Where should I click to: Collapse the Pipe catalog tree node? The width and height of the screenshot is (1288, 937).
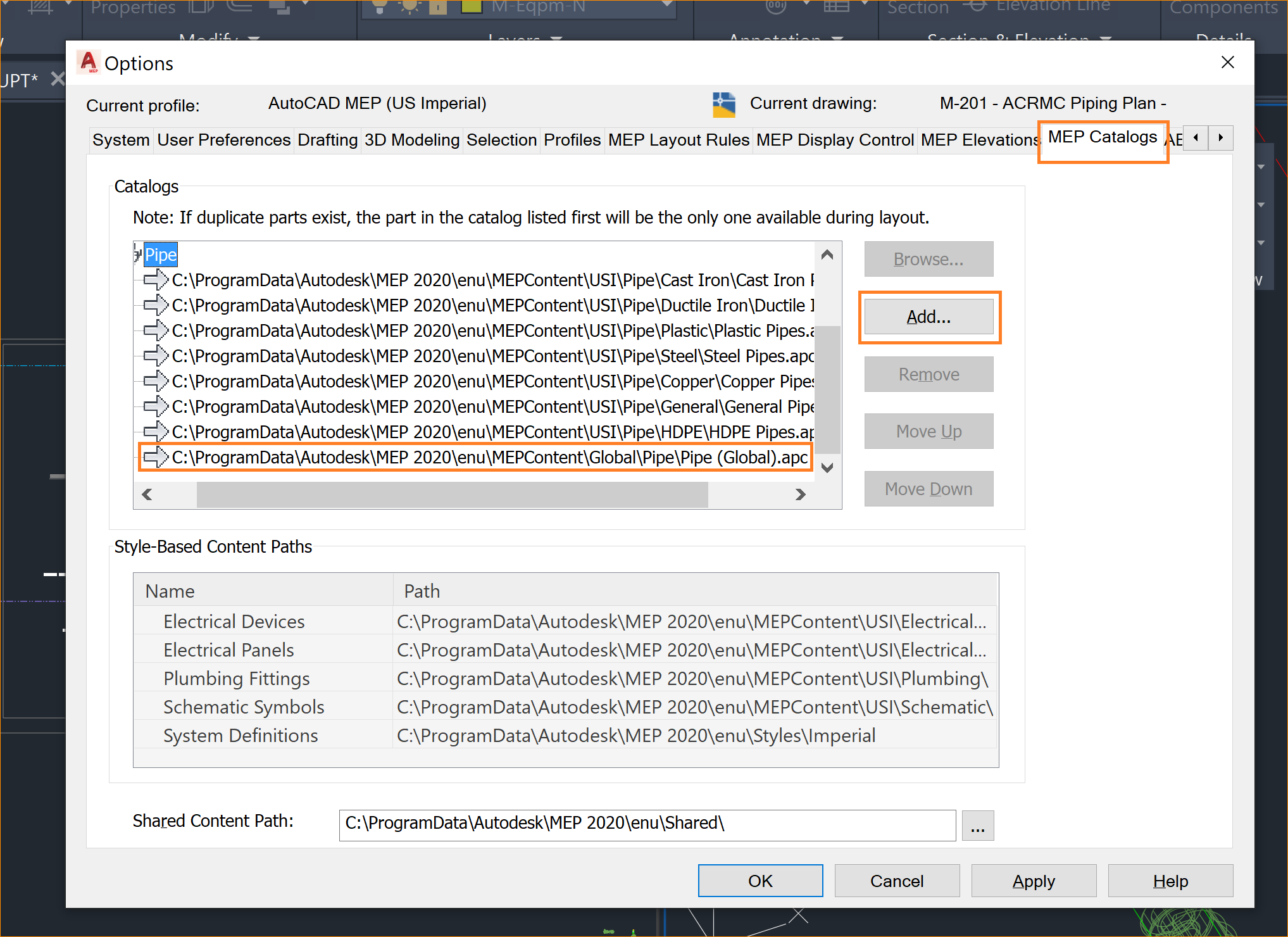click(137, 255)
